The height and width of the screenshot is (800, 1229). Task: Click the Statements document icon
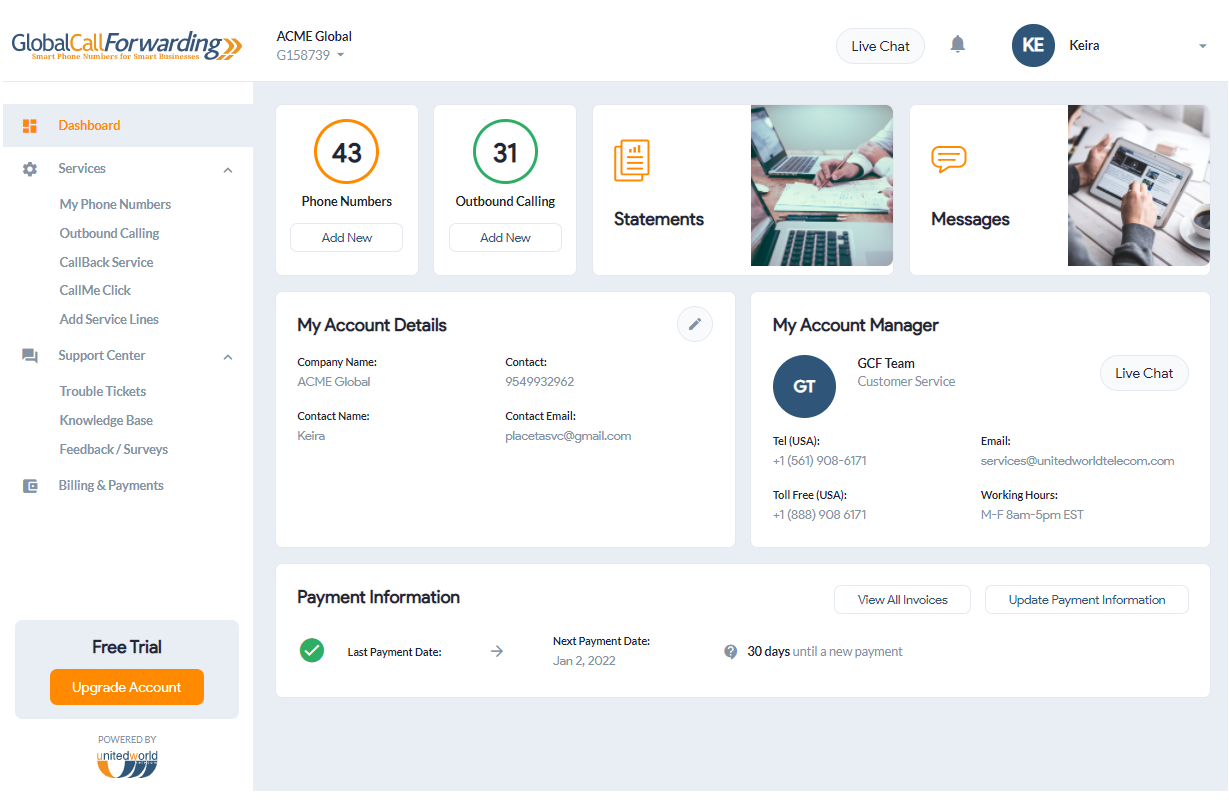click(x=632, y=160)
